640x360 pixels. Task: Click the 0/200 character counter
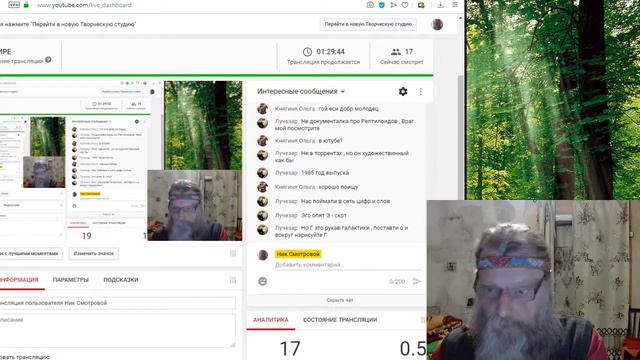[x=397, y=282]
